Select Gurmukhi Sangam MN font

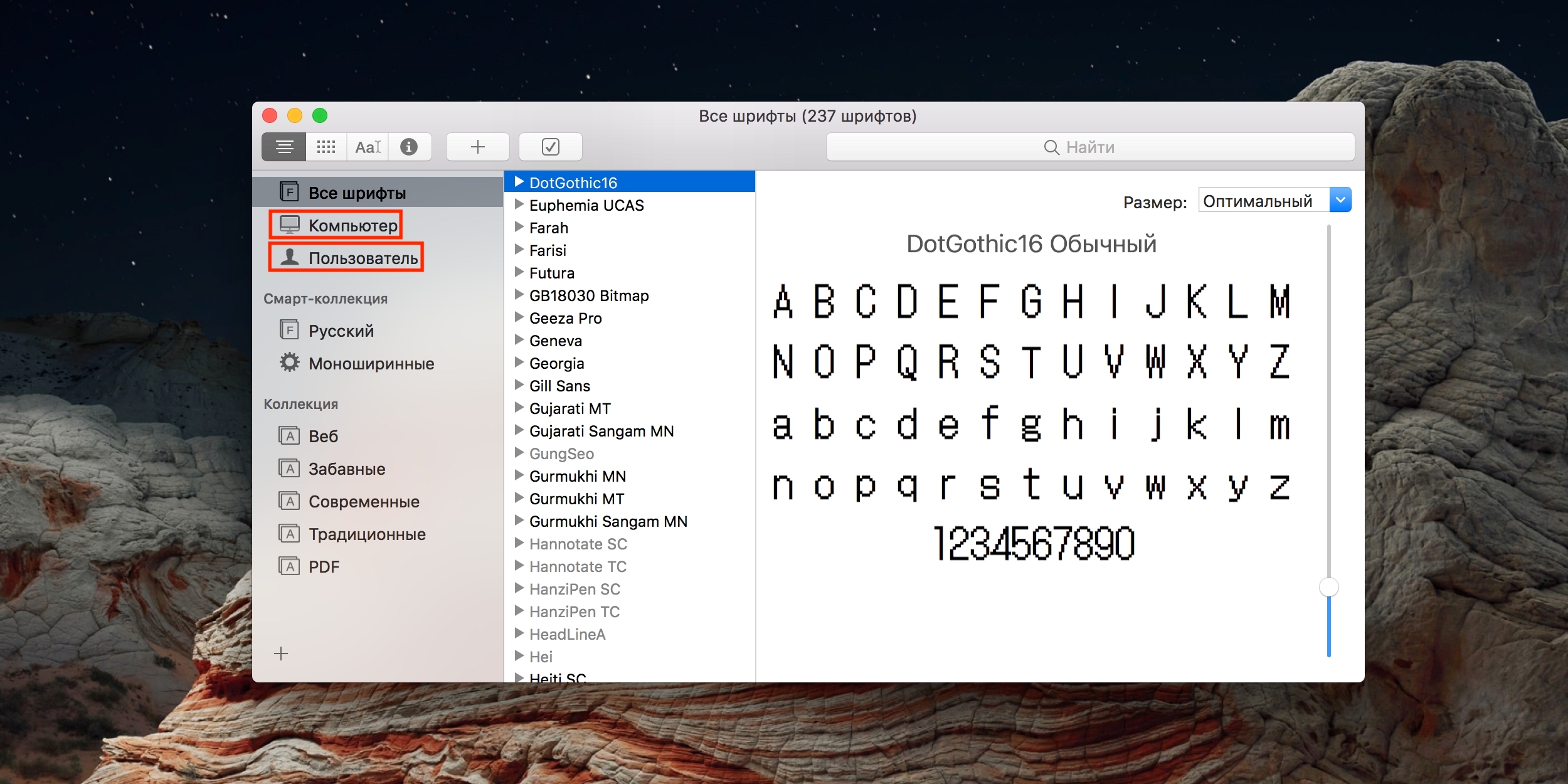[630, 521]
